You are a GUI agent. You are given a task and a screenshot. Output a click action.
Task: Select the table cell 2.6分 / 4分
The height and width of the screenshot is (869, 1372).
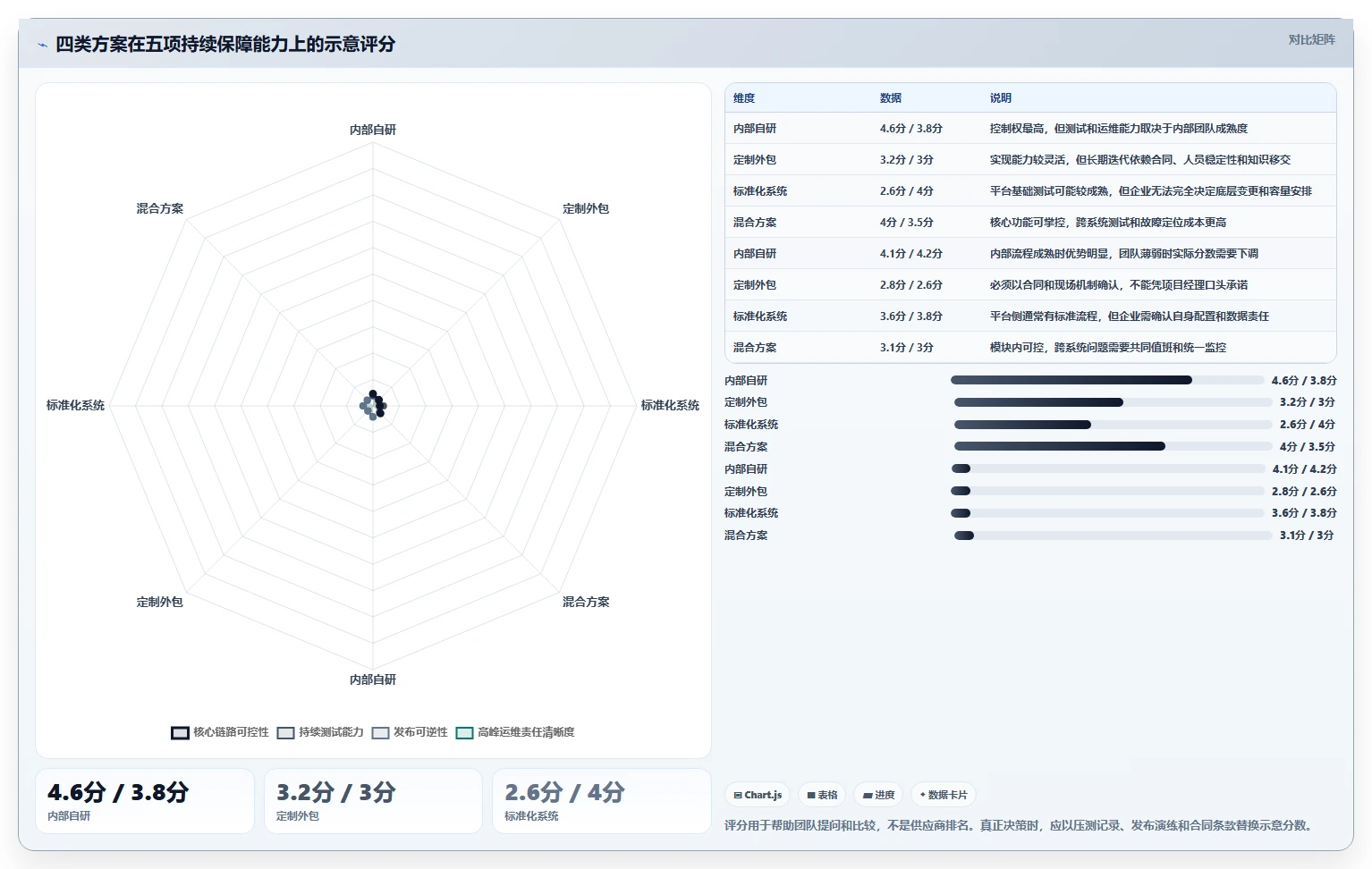[x=907, y=191]
